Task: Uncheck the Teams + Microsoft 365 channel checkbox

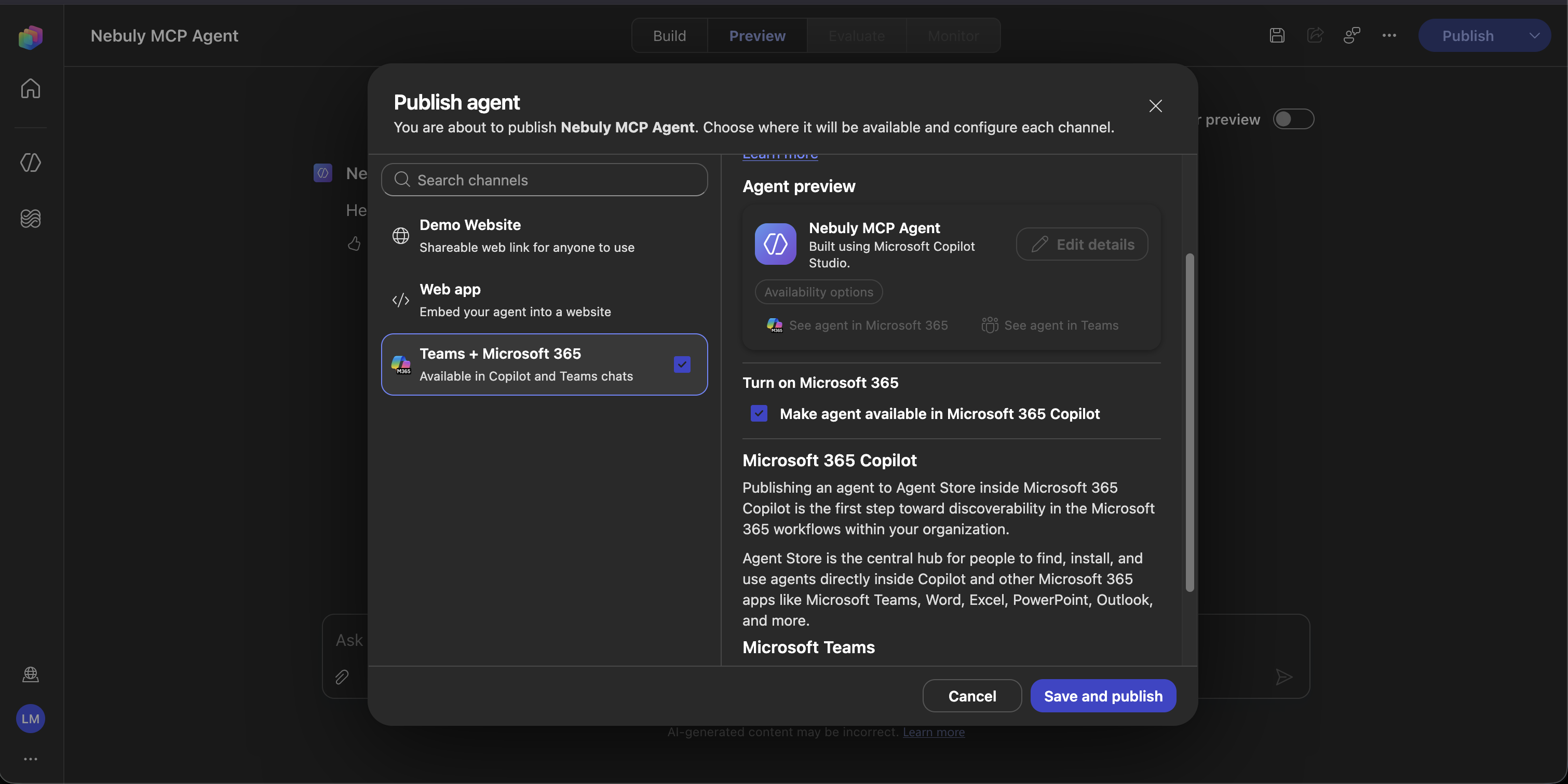Action: tap(682, 364)
